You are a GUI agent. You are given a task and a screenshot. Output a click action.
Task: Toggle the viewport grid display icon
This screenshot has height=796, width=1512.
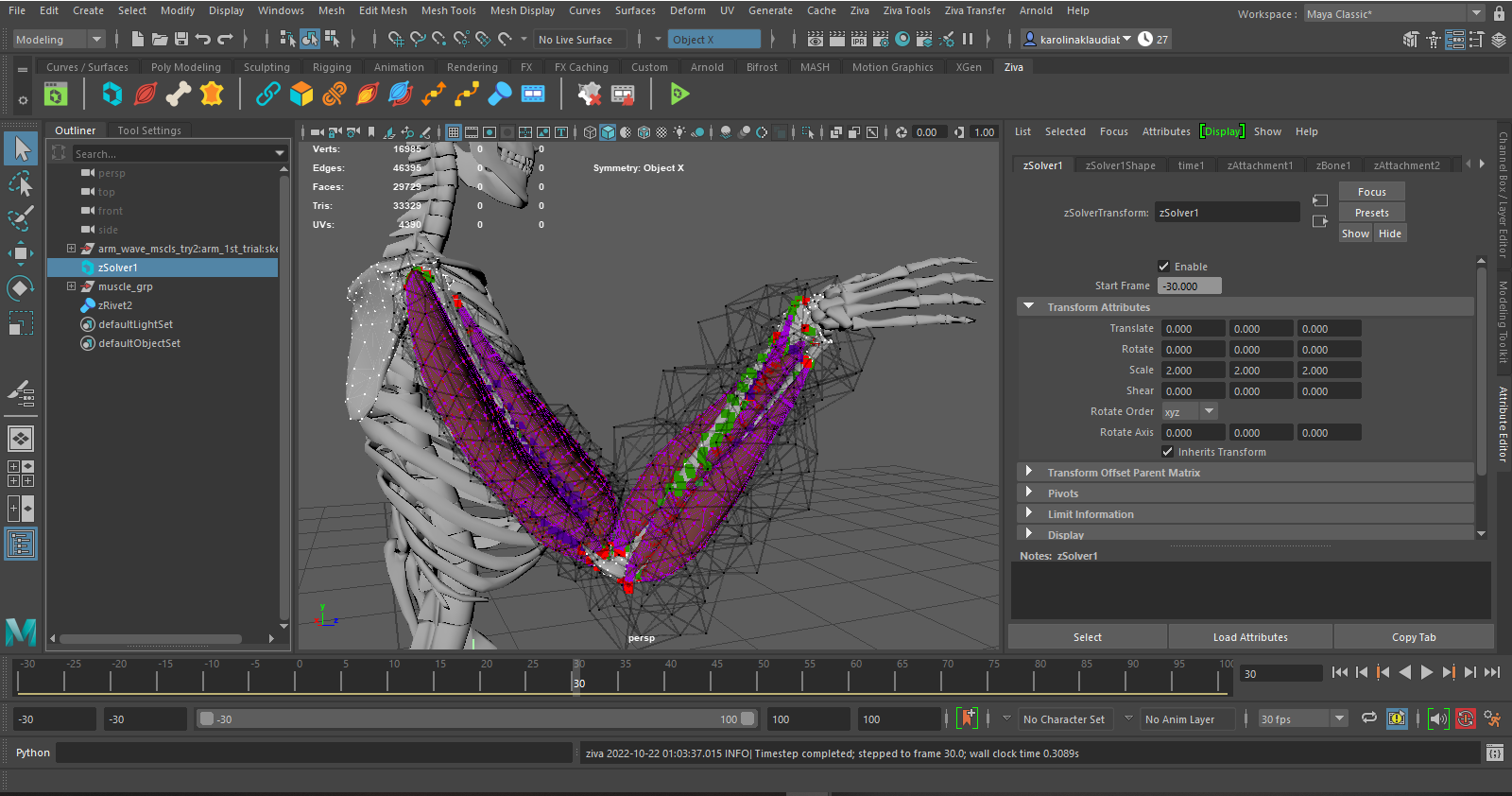click(x=454, y=132)
